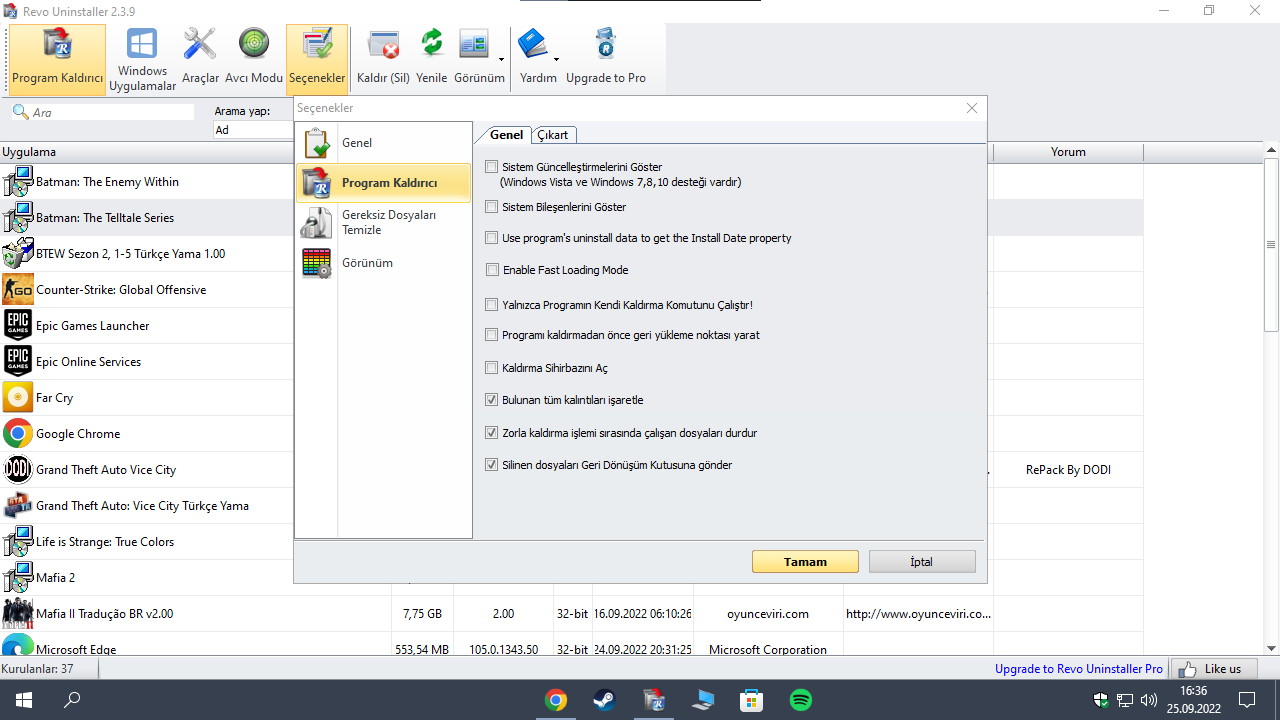Check Programı kaldırmadan önce geri yükleme noktası yarat
This screenshot has height=720, width=1280.
tap(491, 335)
